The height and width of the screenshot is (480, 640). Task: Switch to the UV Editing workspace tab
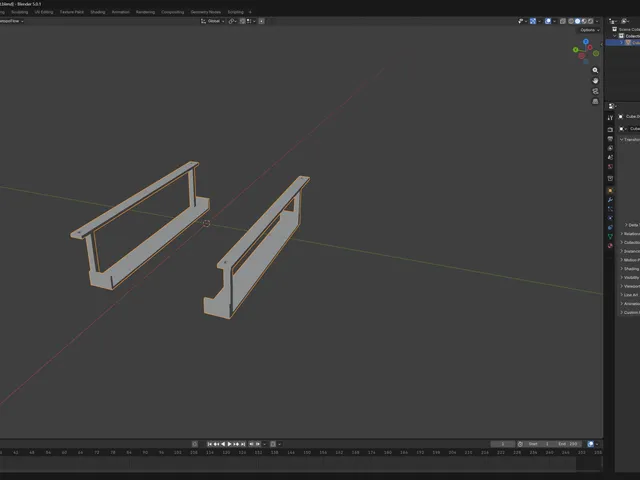pyautogui.click(x=44, y=12)
